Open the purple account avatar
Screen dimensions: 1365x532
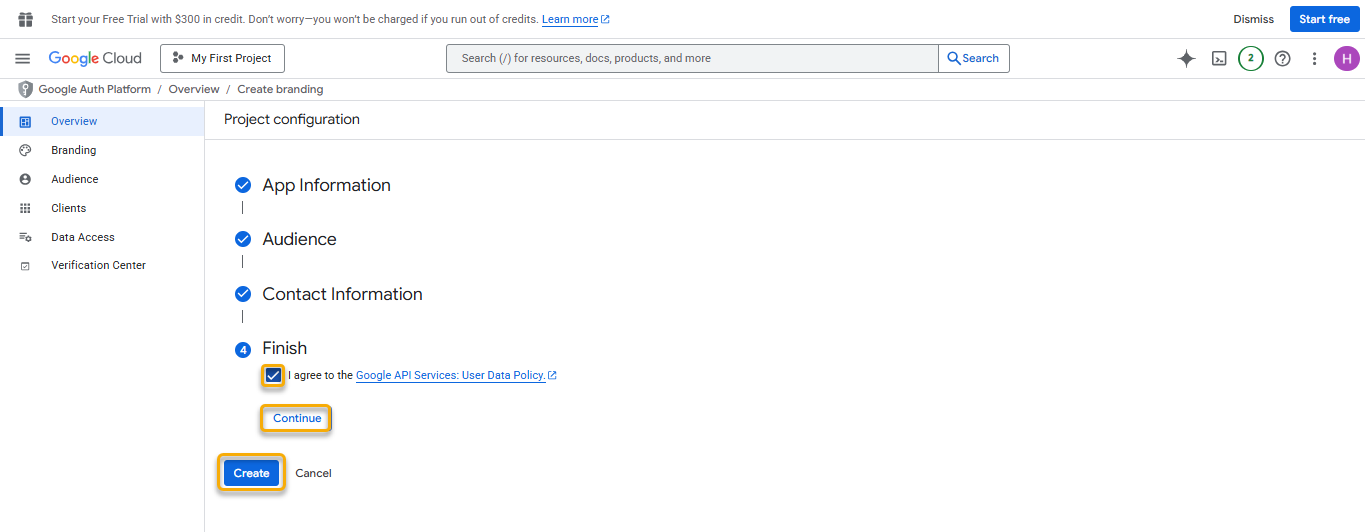click(1346, 59)
